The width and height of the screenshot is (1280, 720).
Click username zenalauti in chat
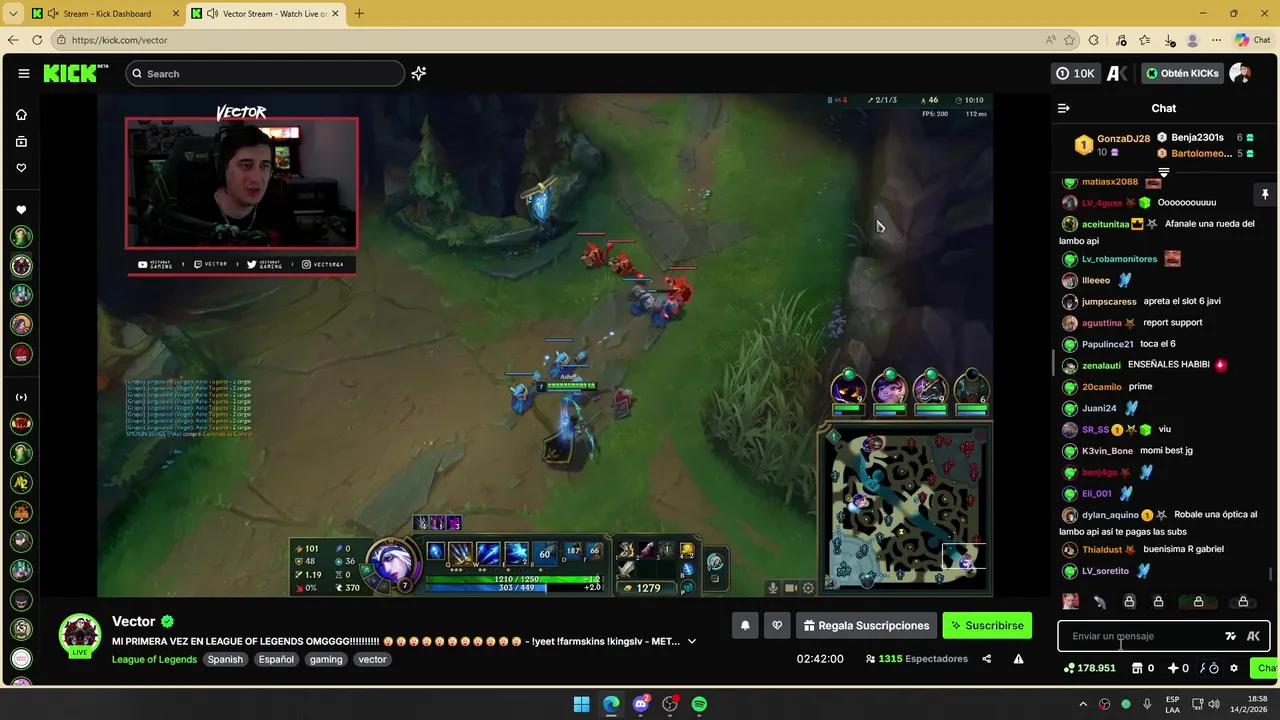tap(1101, 365)
